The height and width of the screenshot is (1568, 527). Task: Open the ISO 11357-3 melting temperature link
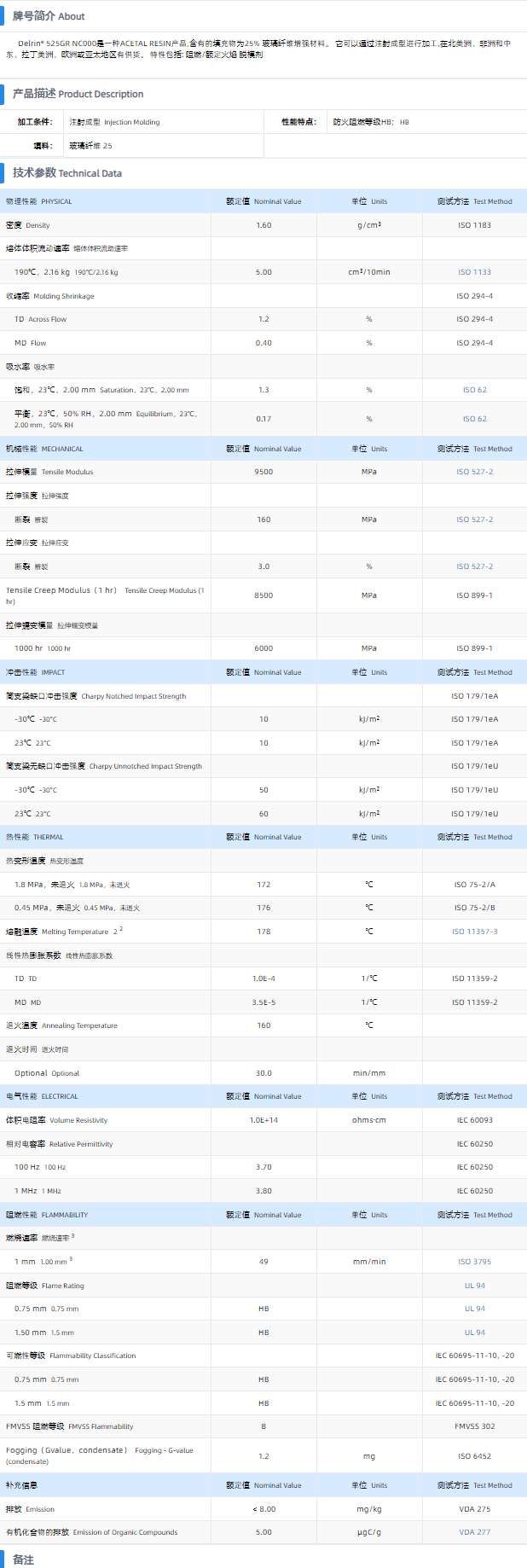click(x=474, y=932)
